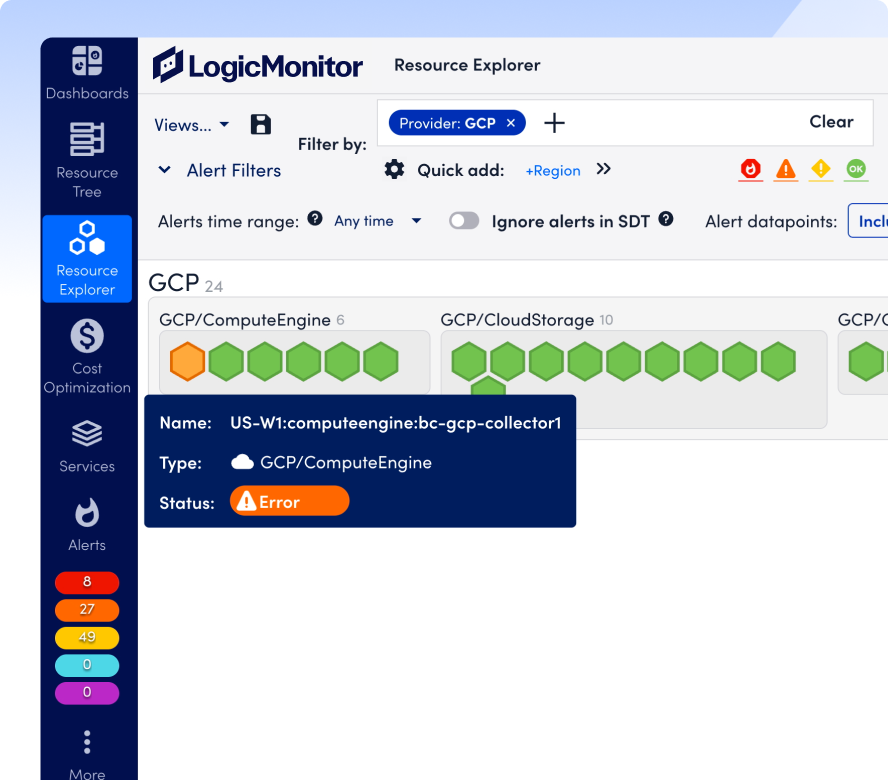The image size is (888, 780).
Task: Open Cost Optimization from the sidebar
Action: [x=87, y=356]
